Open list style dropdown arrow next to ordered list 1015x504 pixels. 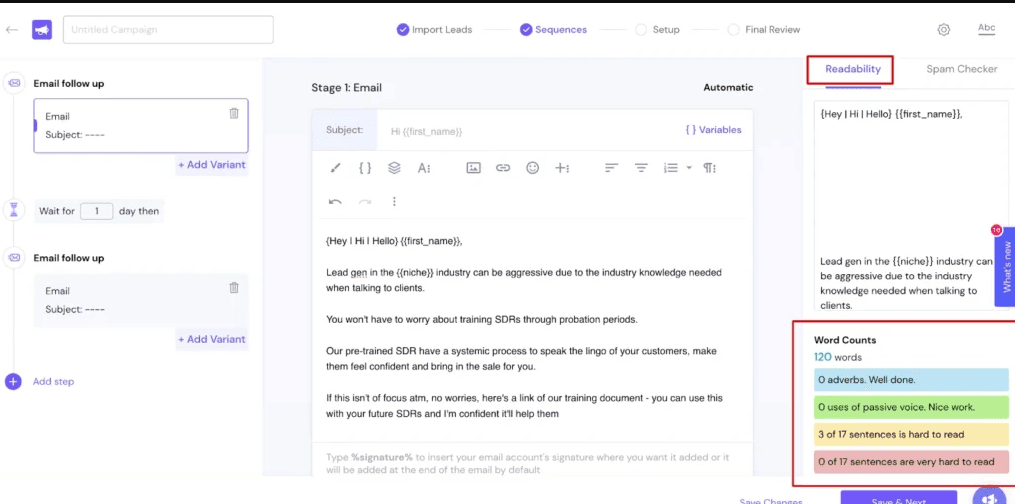pos(689,168)
